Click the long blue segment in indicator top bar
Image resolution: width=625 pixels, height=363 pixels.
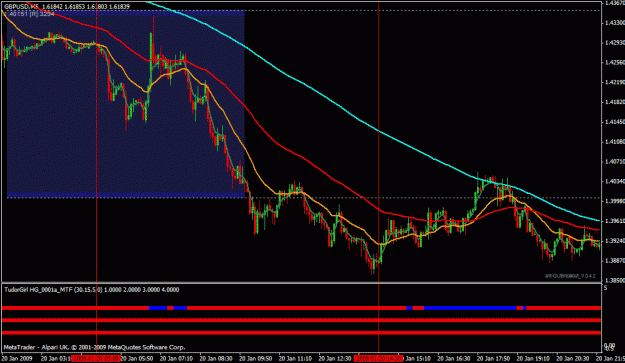[470, 308]
